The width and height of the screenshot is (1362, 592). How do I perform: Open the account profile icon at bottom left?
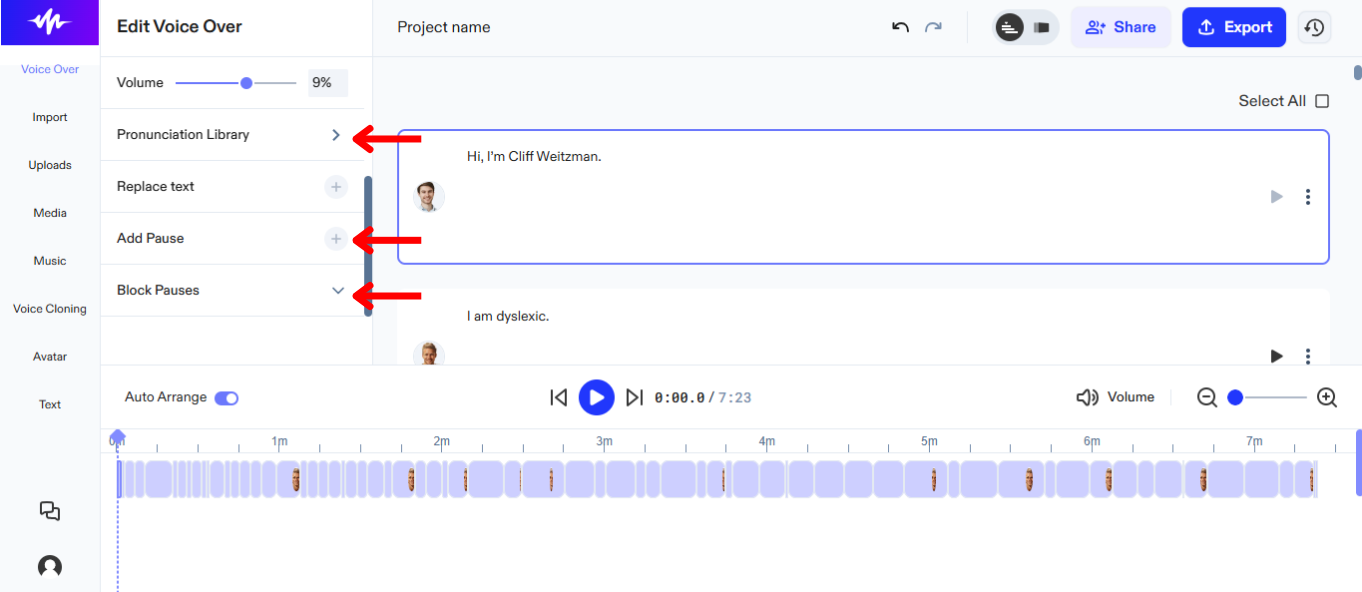pyautogui.click(x=48, y=566)
